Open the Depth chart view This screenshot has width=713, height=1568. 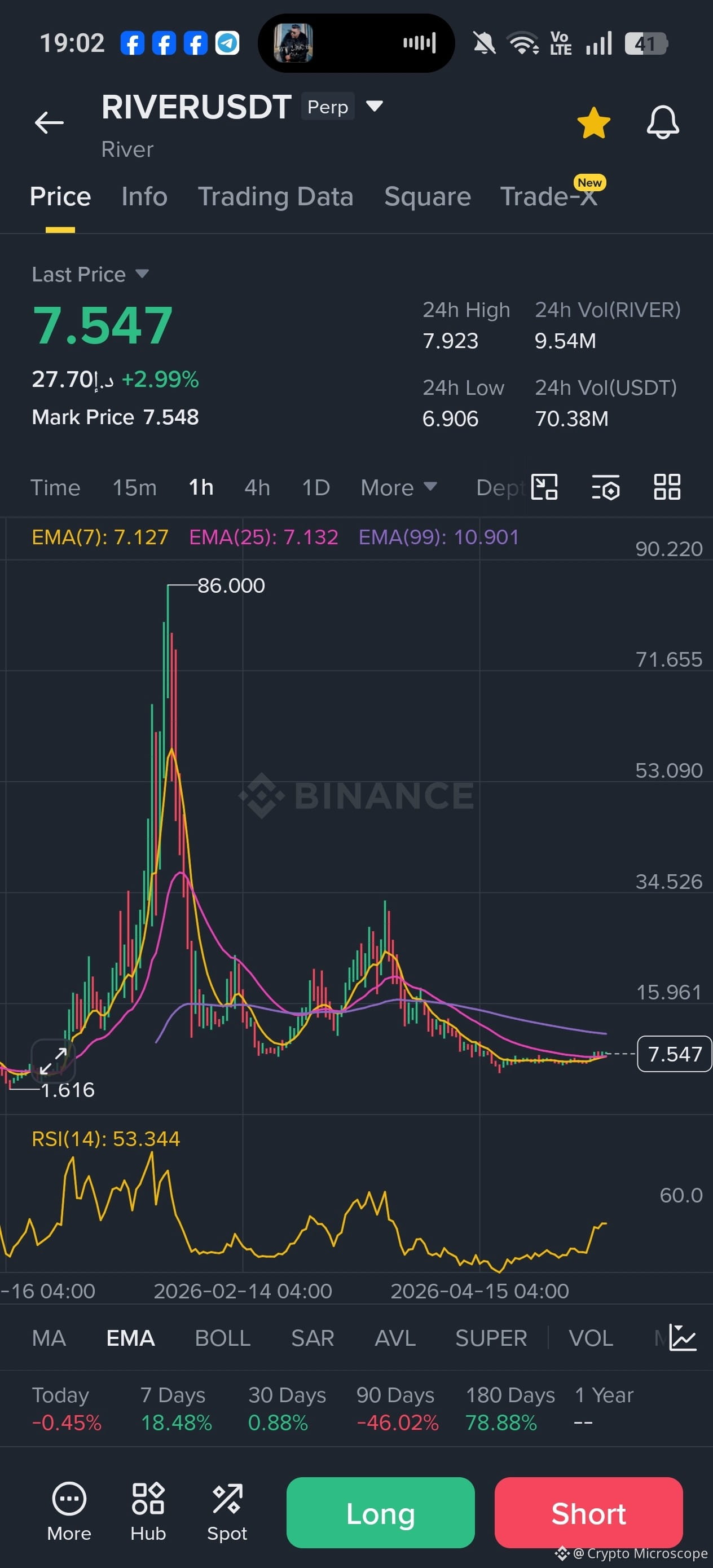499,487
